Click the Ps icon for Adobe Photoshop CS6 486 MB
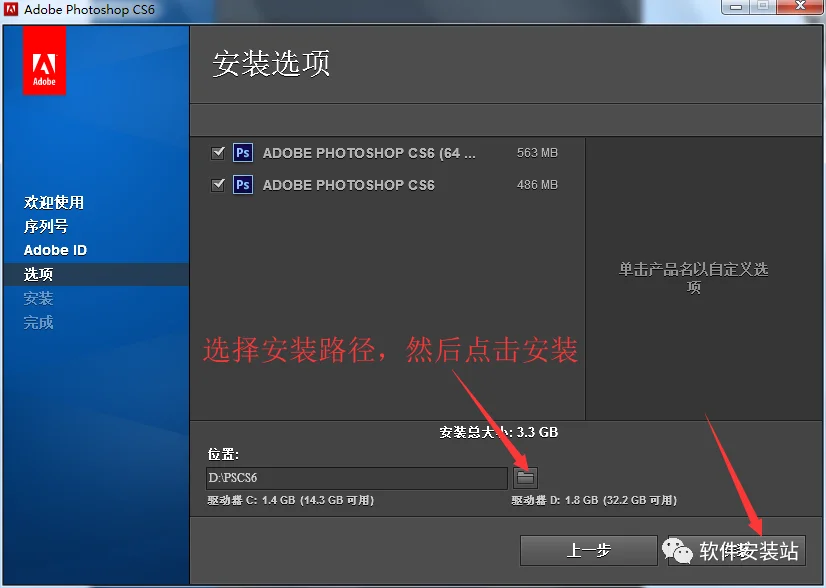This screenshot has height=588, width=826. pyautogui.click(x=243, y=185)
